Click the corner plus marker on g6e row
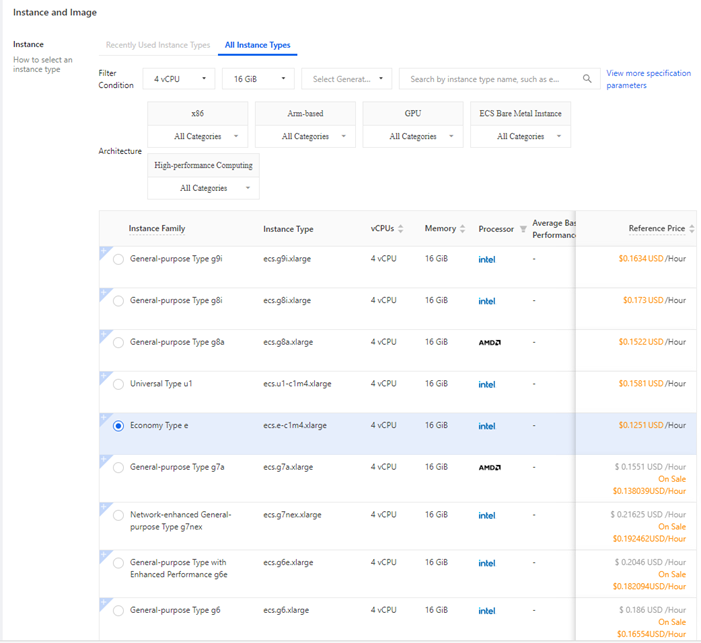The image size is (701, 643). coord(104,554)
